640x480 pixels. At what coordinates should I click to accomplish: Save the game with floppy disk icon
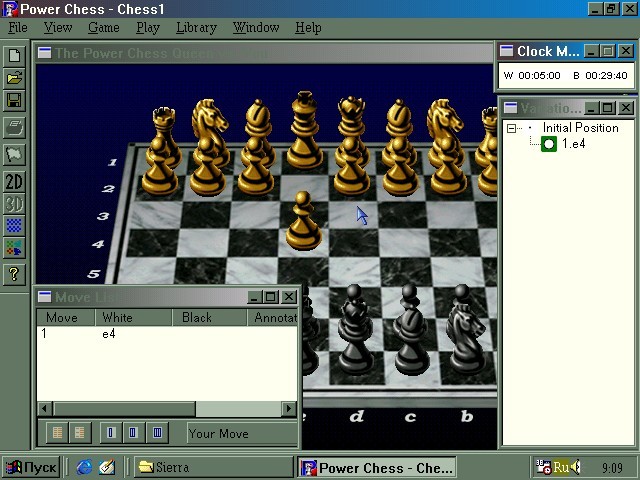pyautogui.click(x=14, y=100)
